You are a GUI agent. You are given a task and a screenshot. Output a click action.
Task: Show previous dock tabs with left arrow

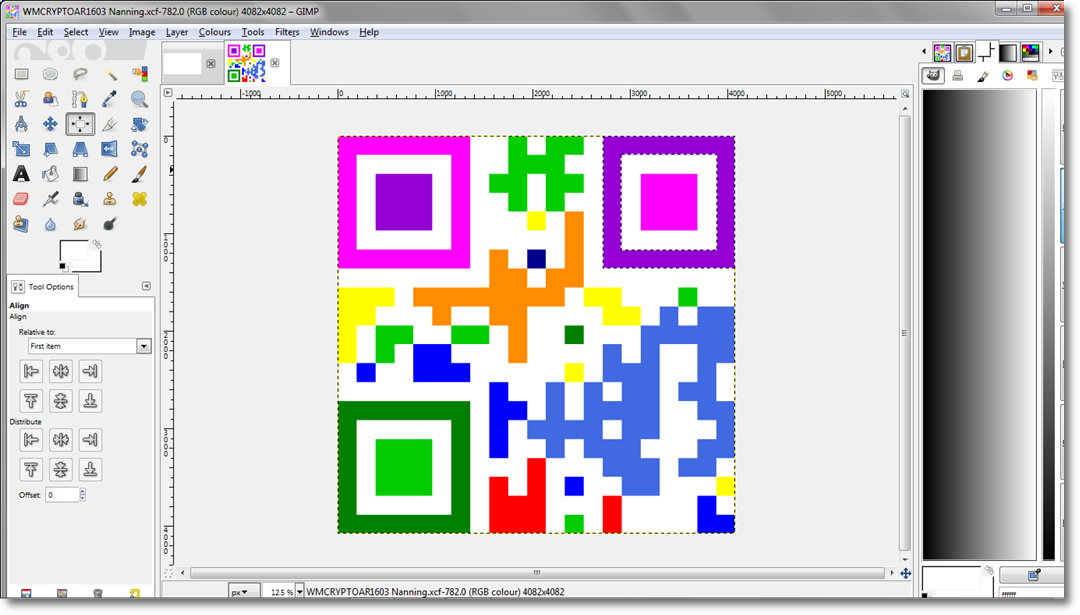pos(924,52)
